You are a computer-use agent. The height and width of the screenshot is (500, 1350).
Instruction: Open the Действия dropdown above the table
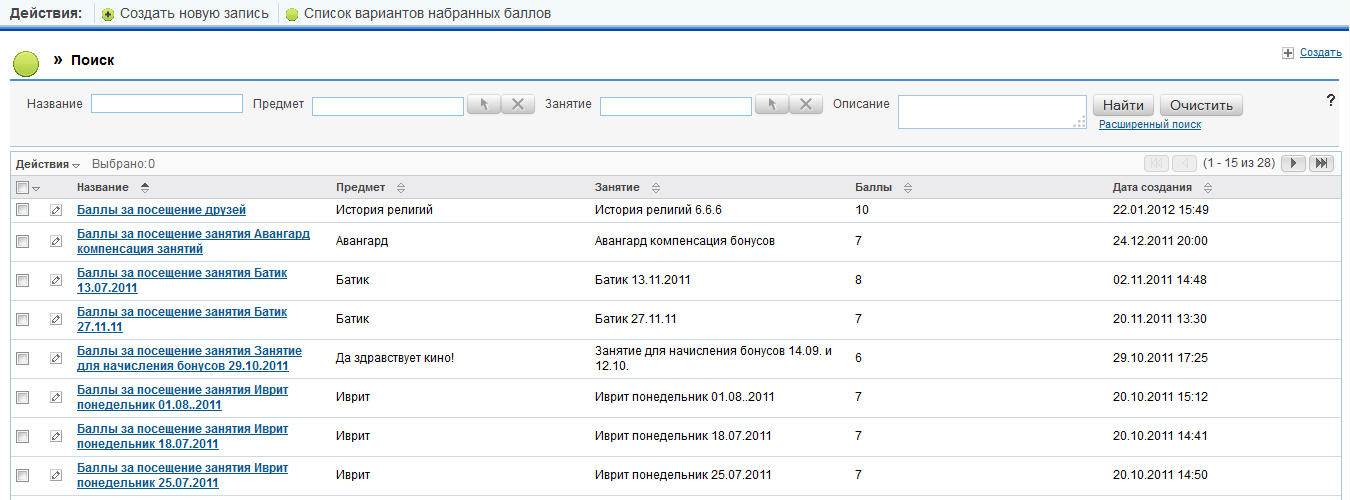pyautogui.click(x=47, y=164)
